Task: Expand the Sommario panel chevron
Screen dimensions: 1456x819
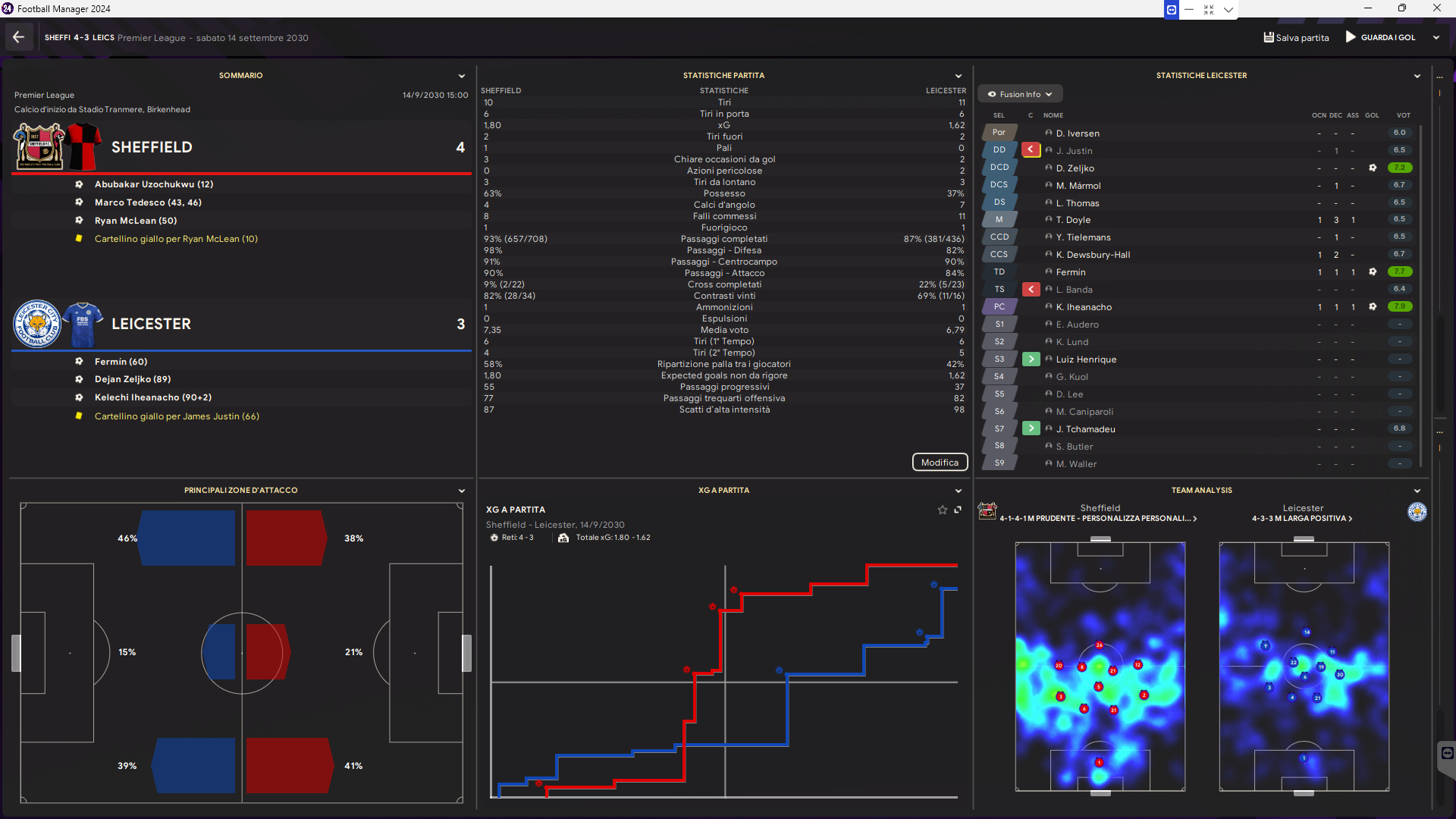Action: pos(461,76)
